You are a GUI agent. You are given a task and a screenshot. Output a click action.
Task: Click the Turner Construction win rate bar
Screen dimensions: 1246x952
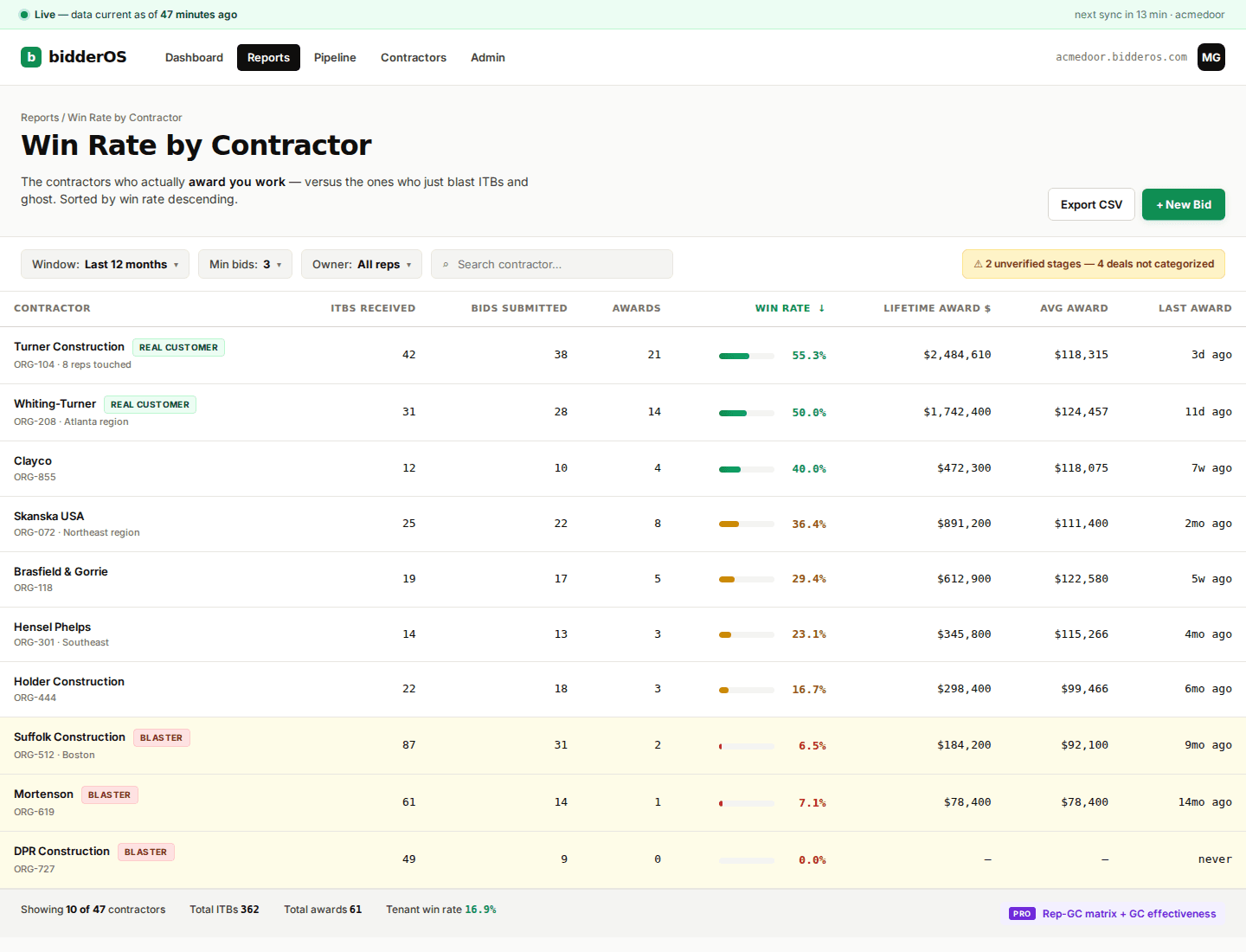(x=747, y=356)
